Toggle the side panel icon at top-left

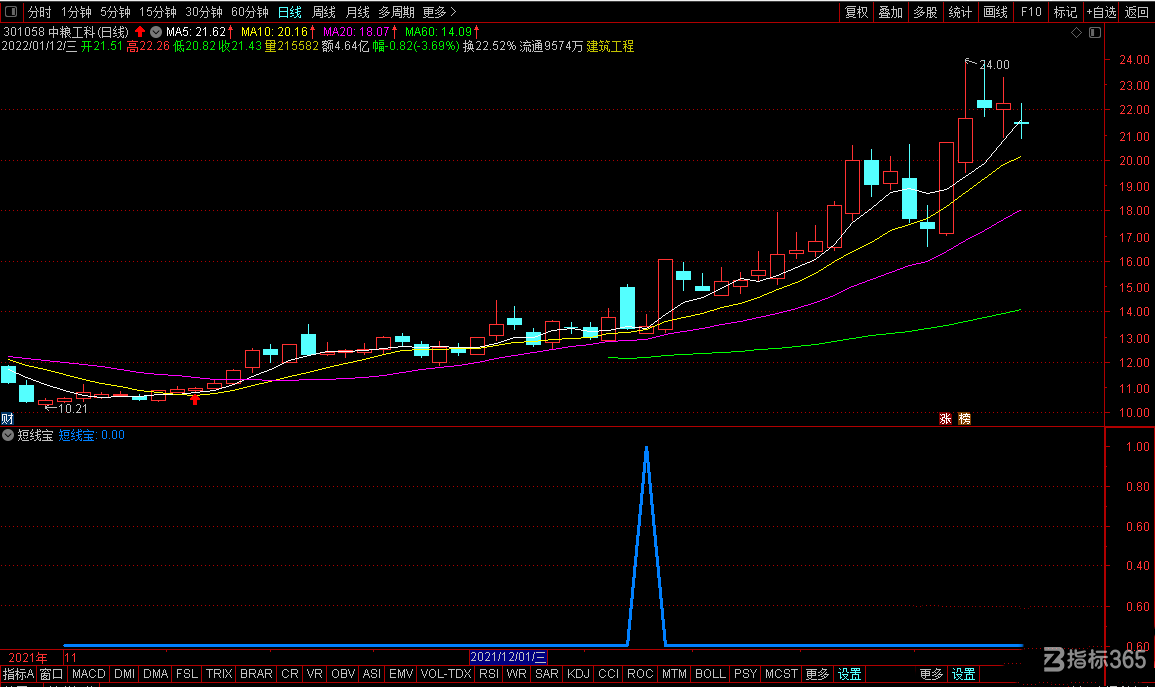[11, 11]
